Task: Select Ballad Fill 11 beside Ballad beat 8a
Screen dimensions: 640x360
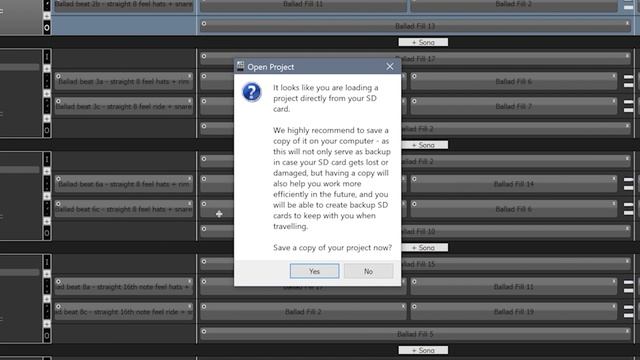Action: 513,287
